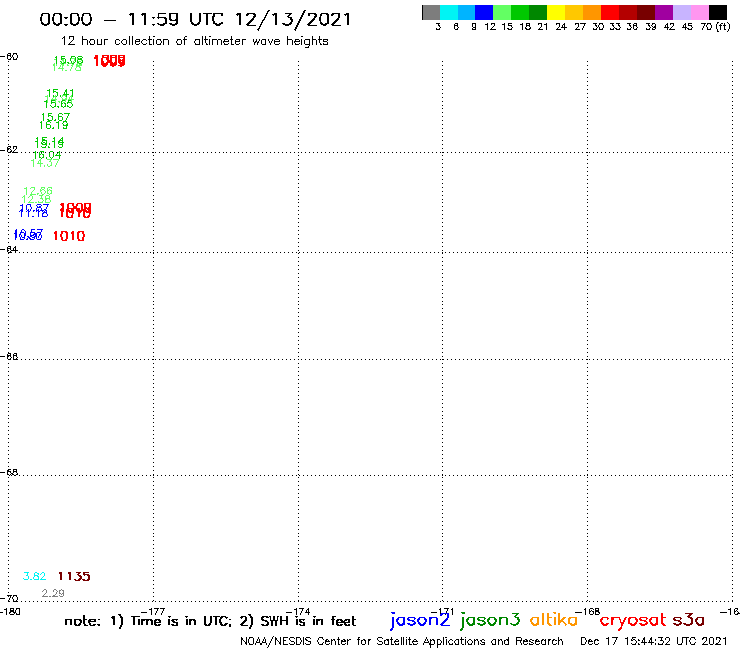The height and width of the screenshot is (650, 740).
Task: Click the cryosat legend label
Action: pos(632,621)
